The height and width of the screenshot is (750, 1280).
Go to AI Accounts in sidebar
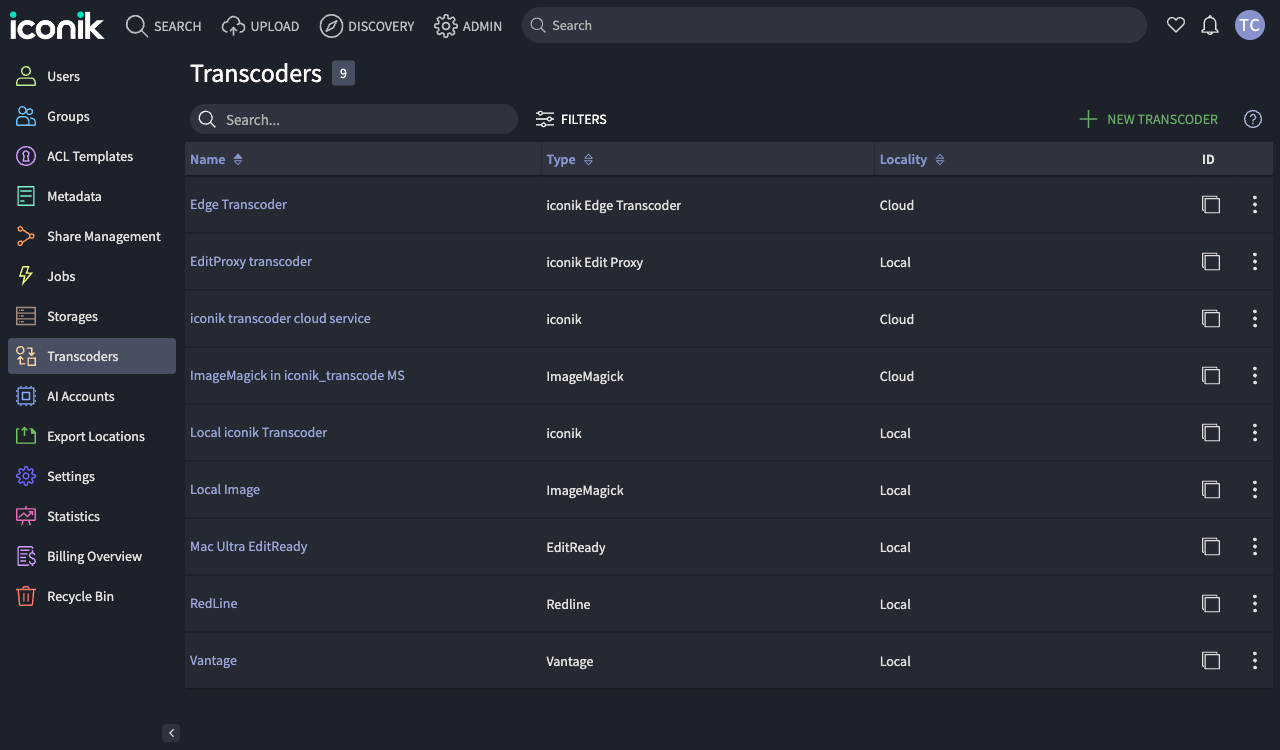pos(80,396)
